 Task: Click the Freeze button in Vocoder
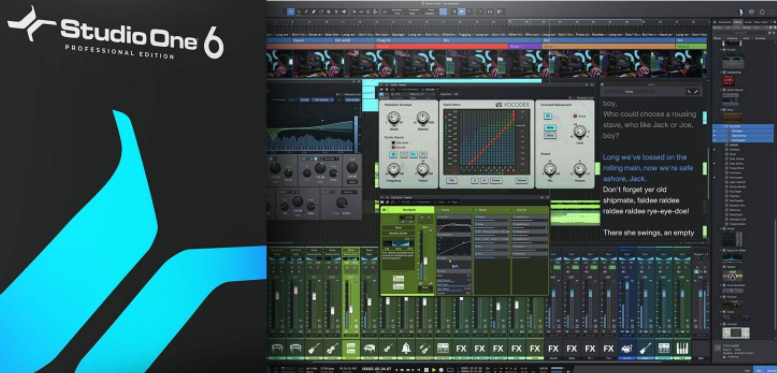(x=497, y=181)
